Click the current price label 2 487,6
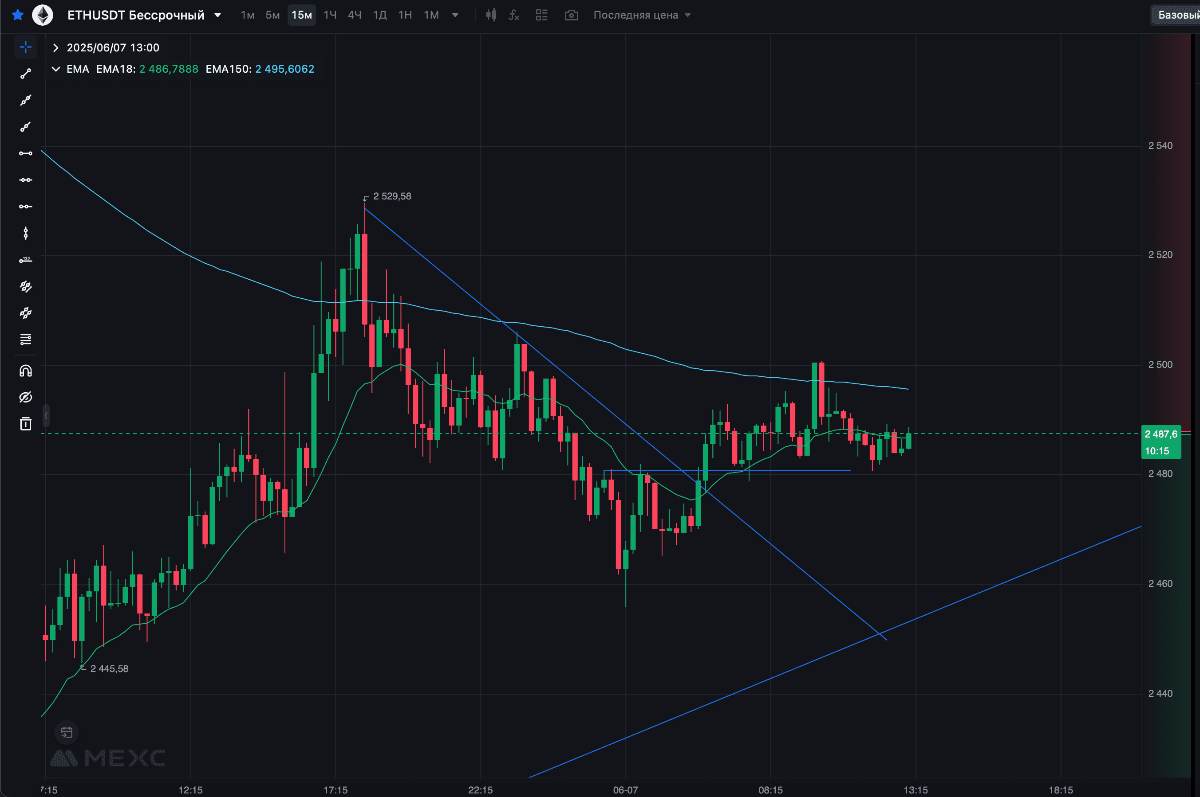1200x797 pixels. coord(1161,433)
